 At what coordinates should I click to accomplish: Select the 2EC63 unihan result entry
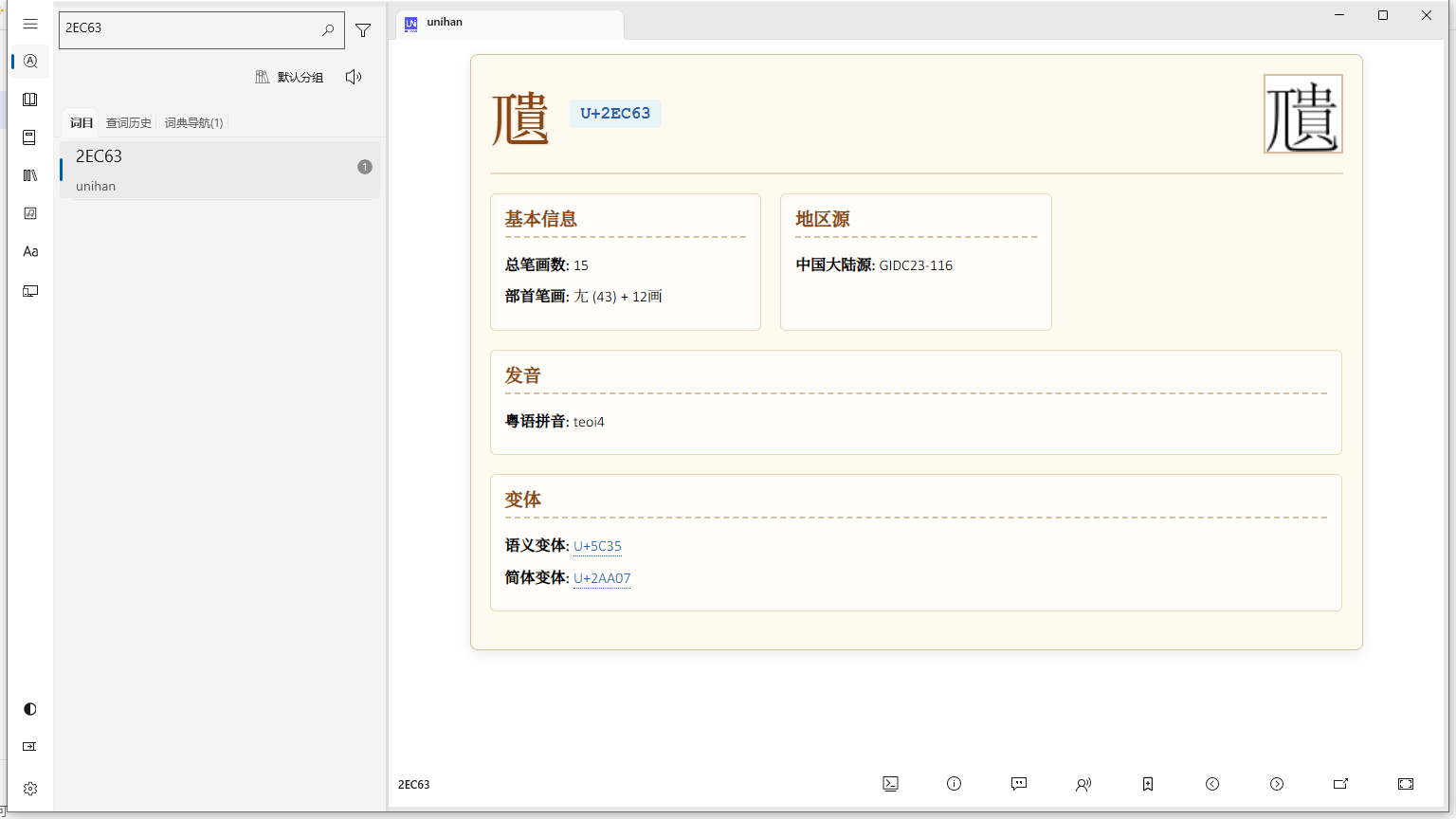click(220, 170)
